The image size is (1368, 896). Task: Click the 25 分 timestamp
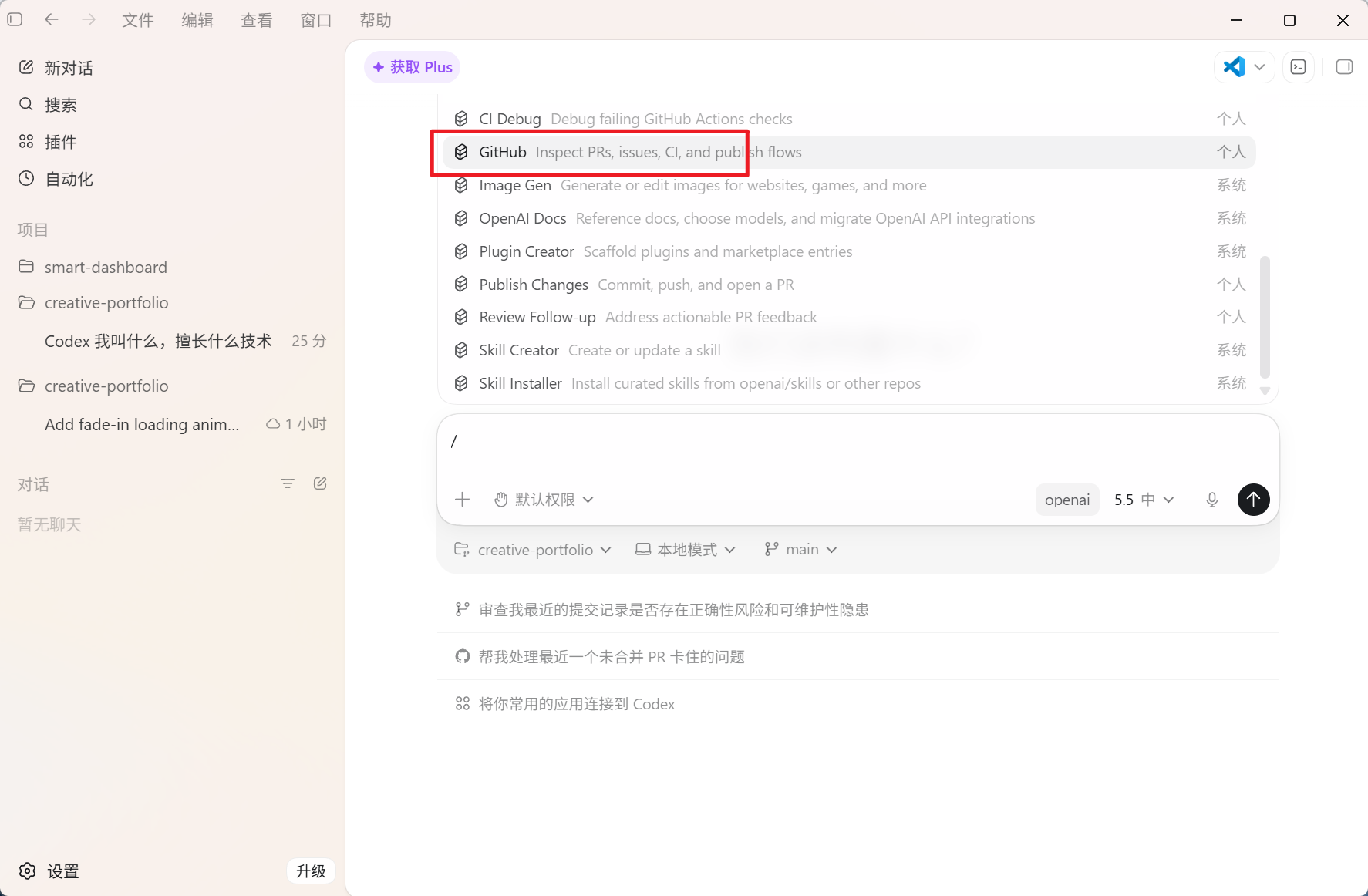point(308,341)
